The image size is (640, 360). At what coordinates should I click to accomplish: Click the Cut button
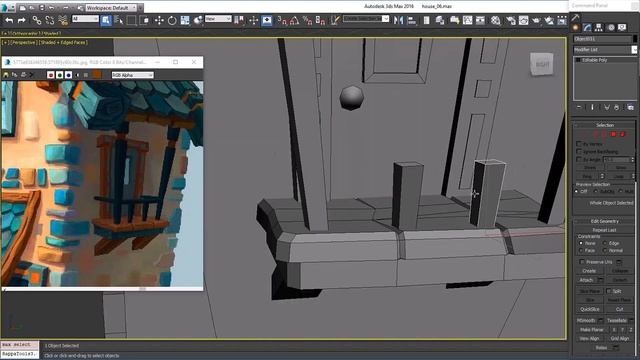(620, 309)
